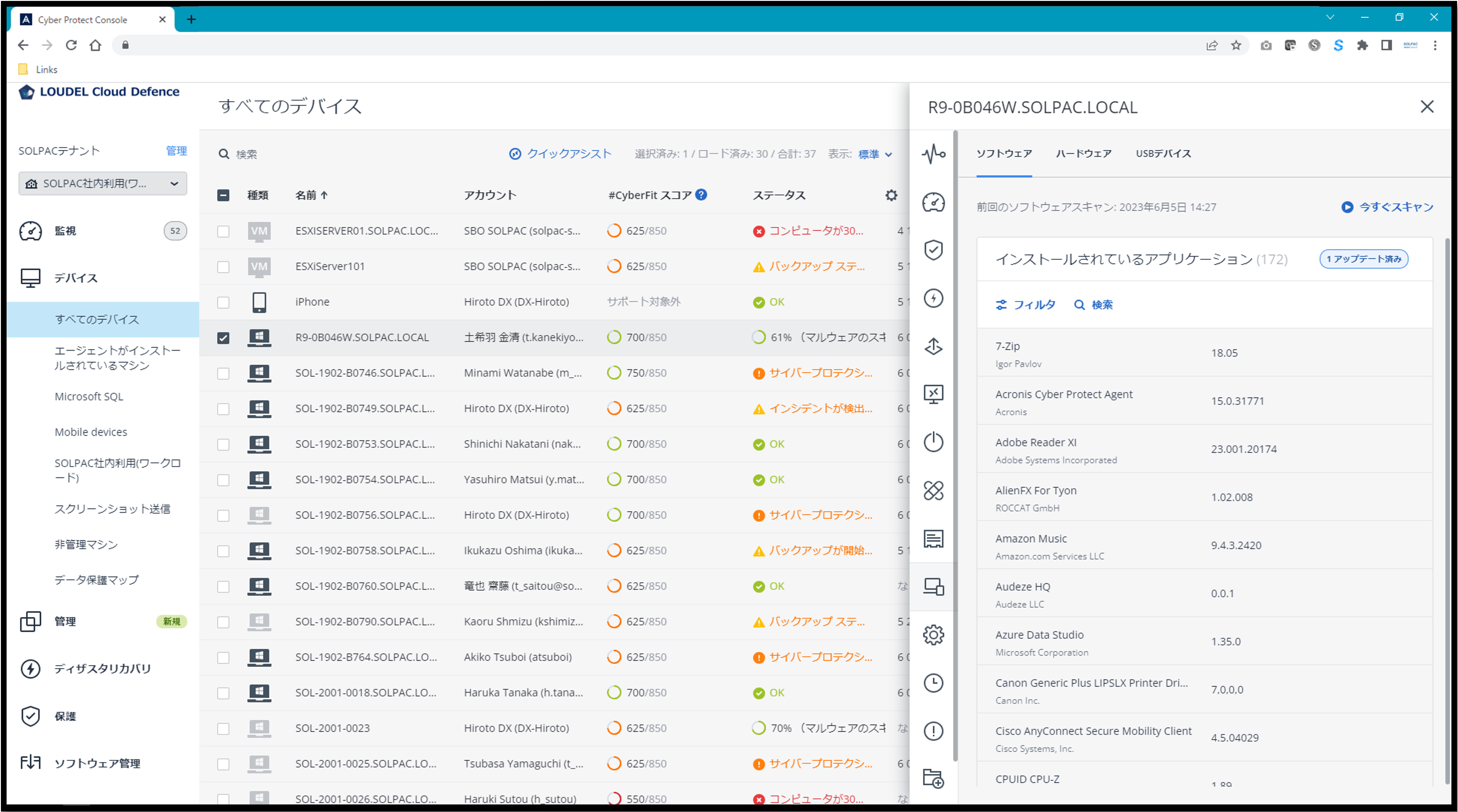Image resolution: width=1458 pixels, height=812 pixels.
Task: Check the SOL-1902-B0753 row checkbox
Action: point(223,444)
